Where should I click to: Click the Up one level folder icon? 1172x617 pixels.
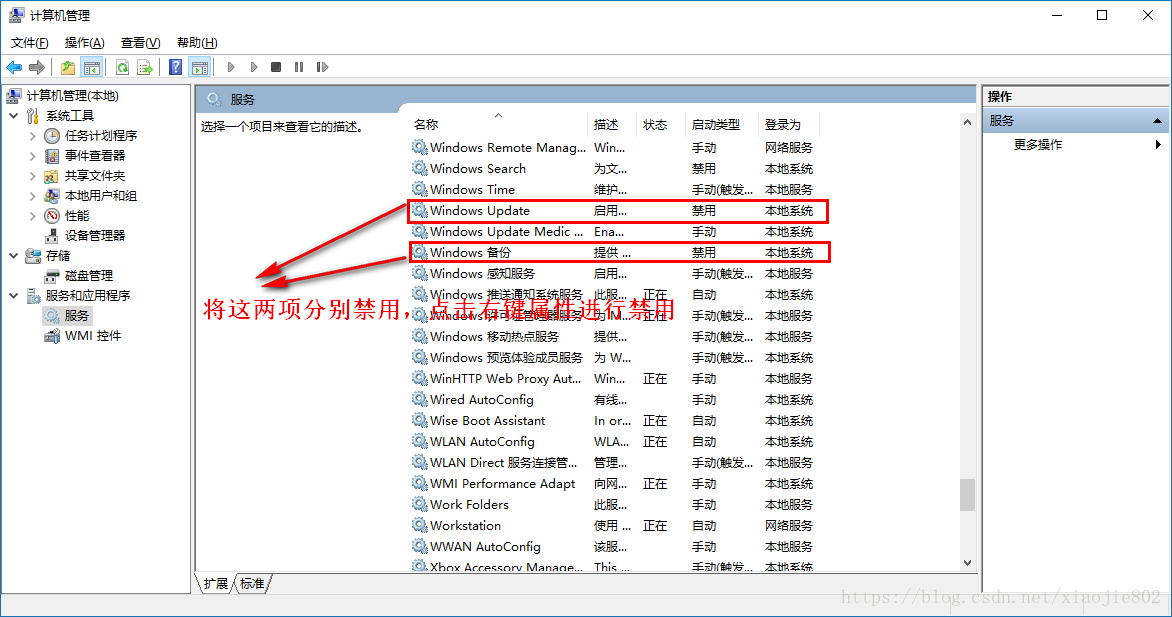(x=68, y=67)
